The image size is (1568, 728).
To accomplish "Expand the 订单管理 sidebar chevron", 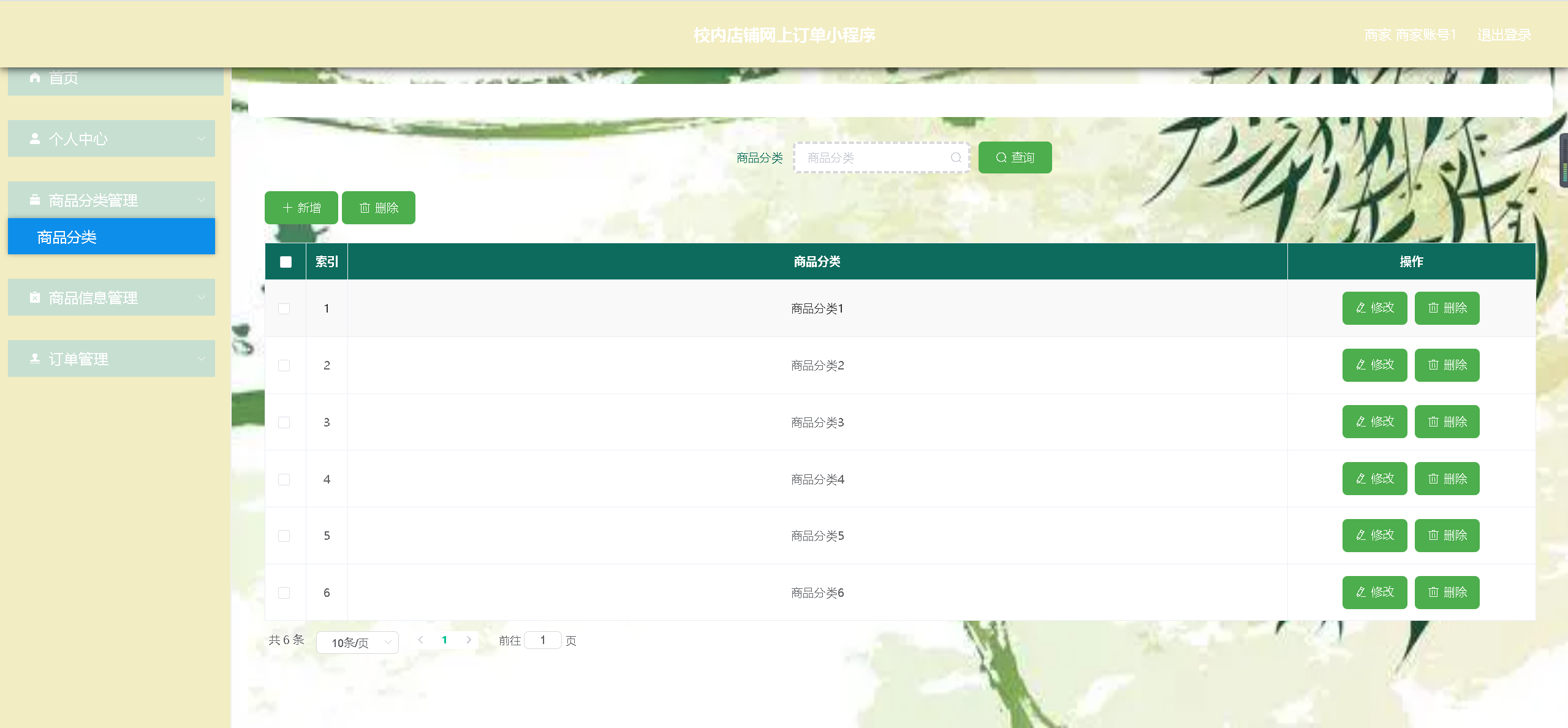I will click(202, 358).
